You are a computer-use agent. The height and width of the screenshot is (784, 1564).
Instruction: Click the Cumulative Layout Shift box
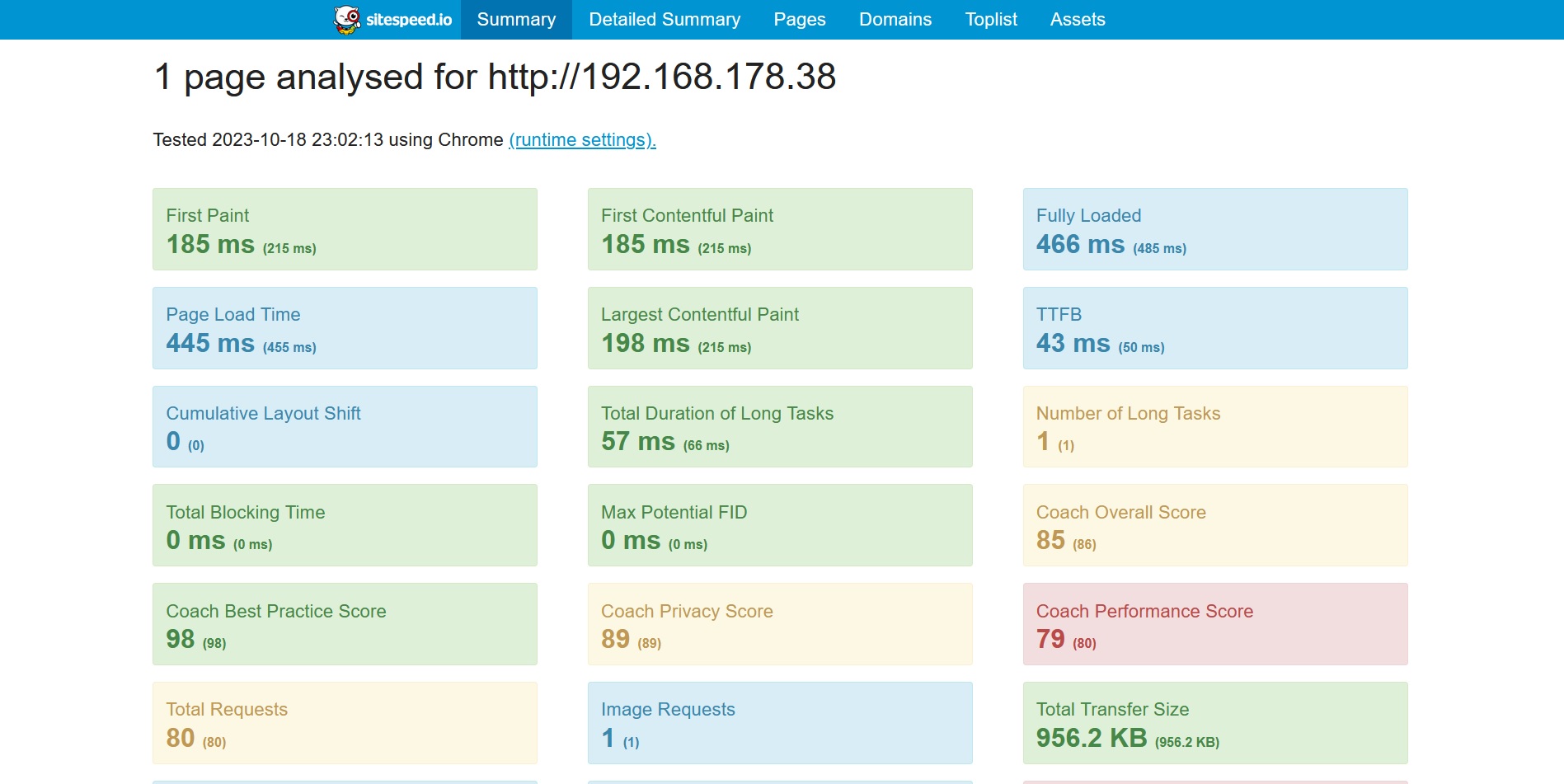(345, 427)
